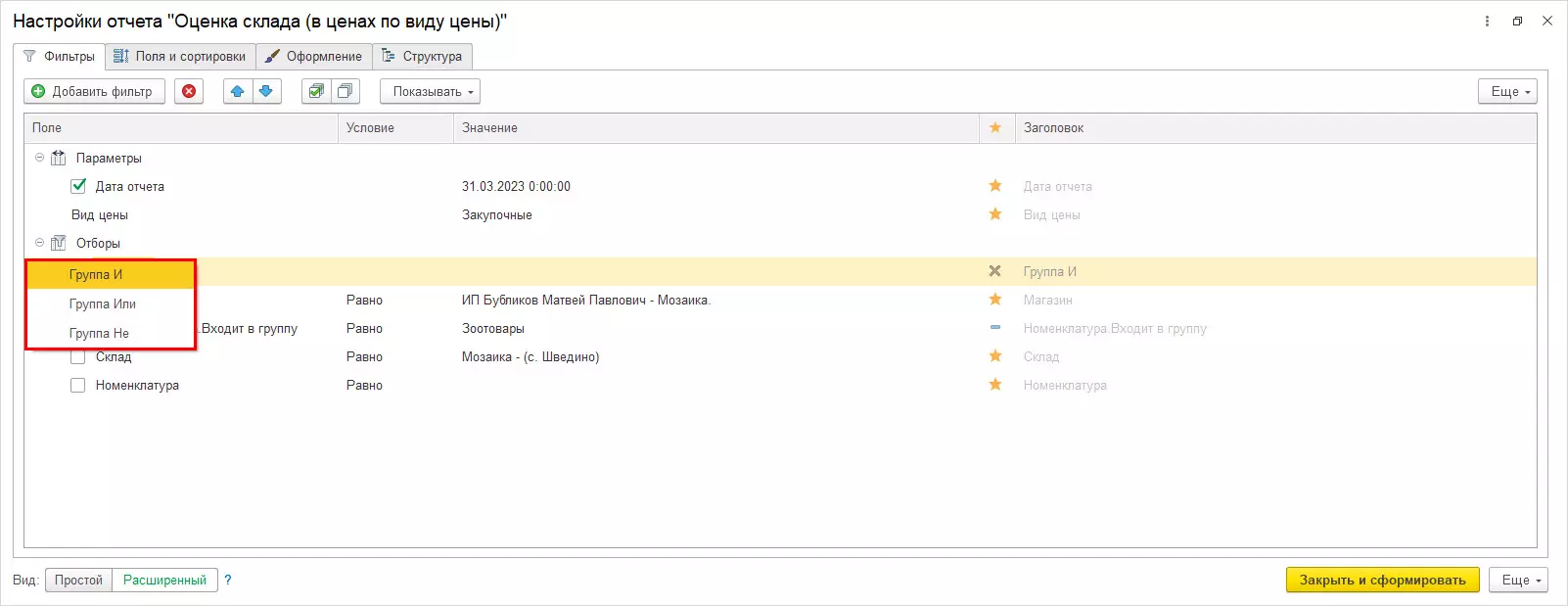Click the Заголовок column header
The image size is (1568, 606).
(1275, 127)
